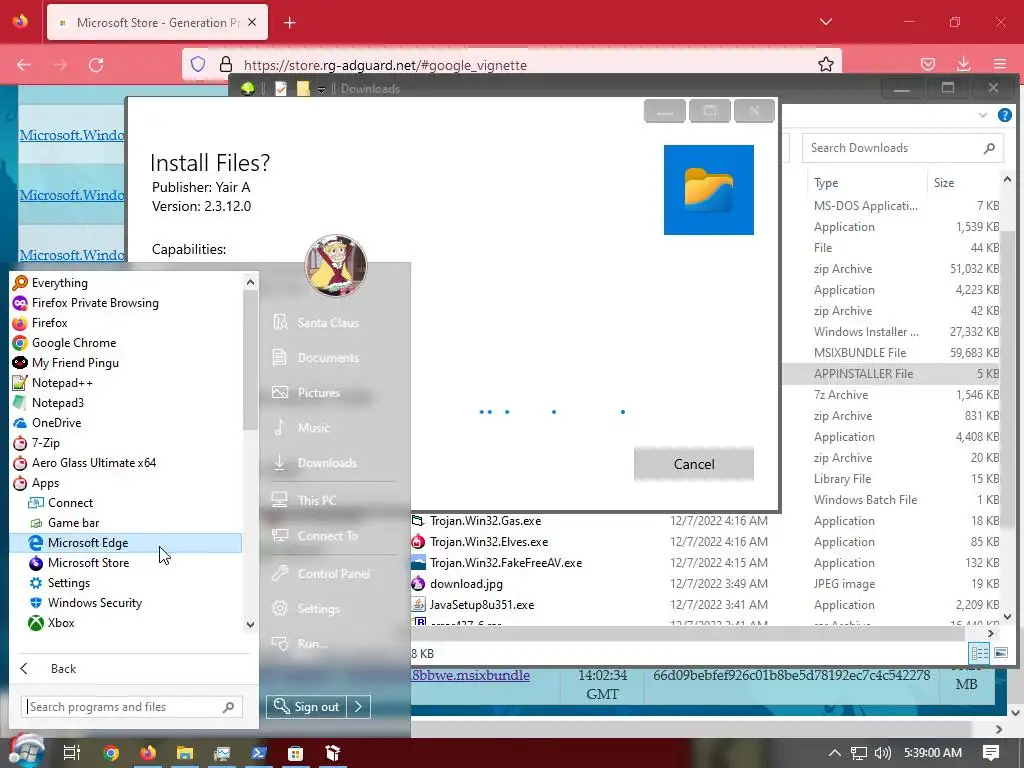
Task: Click Search Downloads box in Explorer
Action: [x=902, y=148]
